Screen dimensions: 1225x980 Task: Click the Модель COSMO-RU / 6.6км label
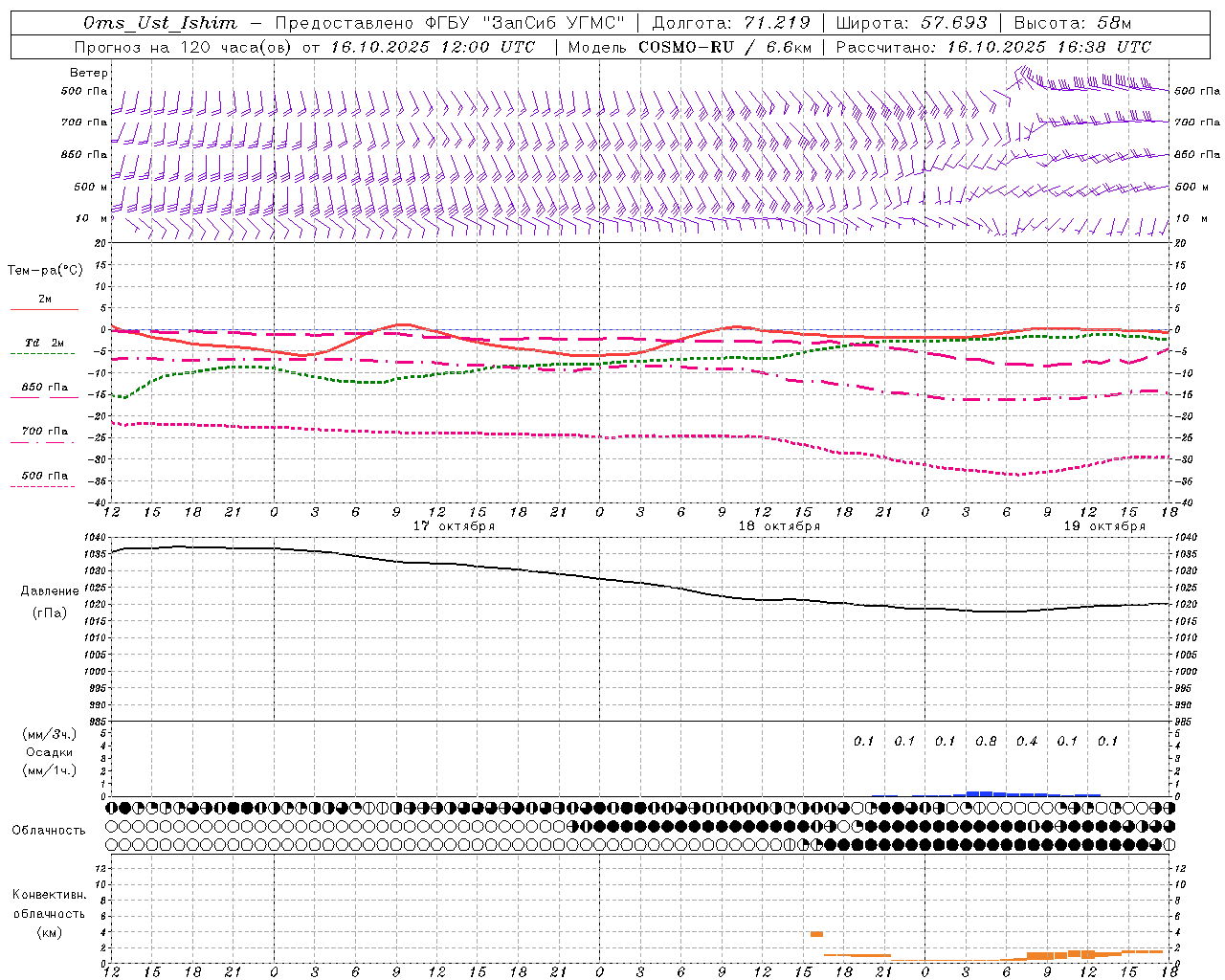(689, 47)
